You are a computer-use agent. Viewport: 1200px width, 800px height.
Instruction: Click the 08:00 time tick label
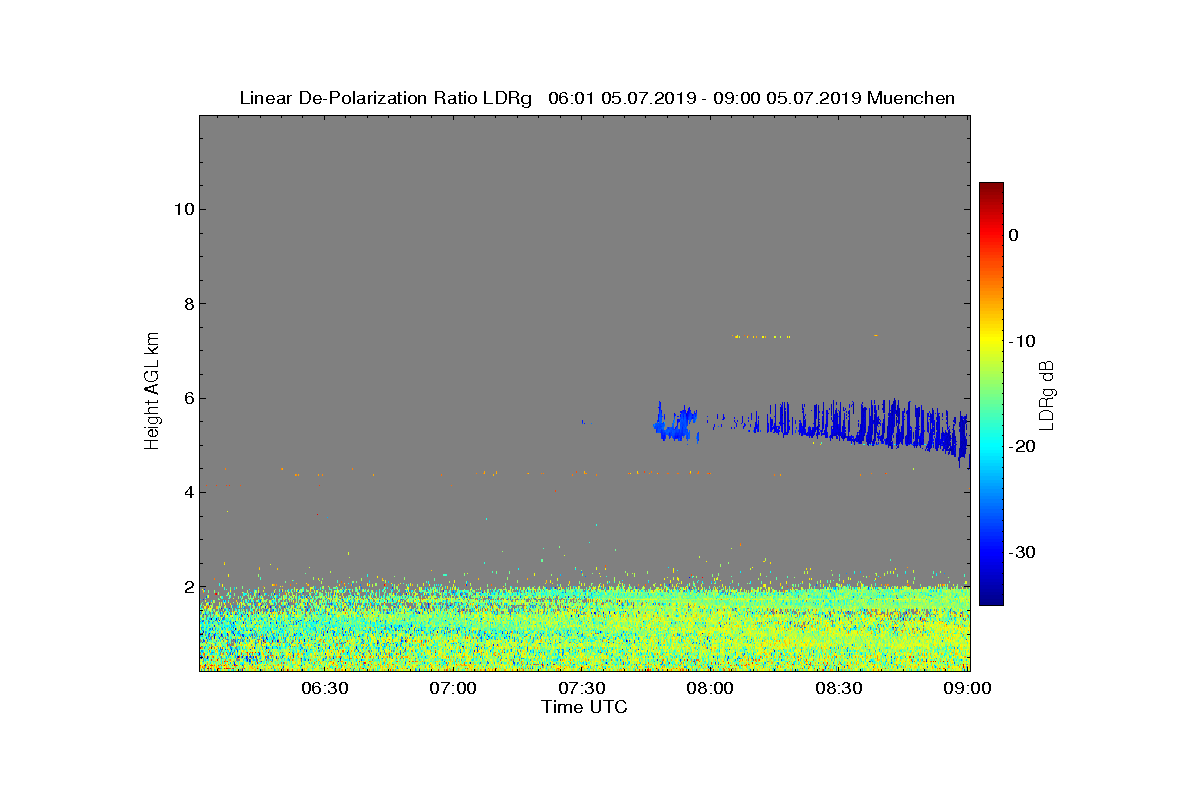pos(711,688)
